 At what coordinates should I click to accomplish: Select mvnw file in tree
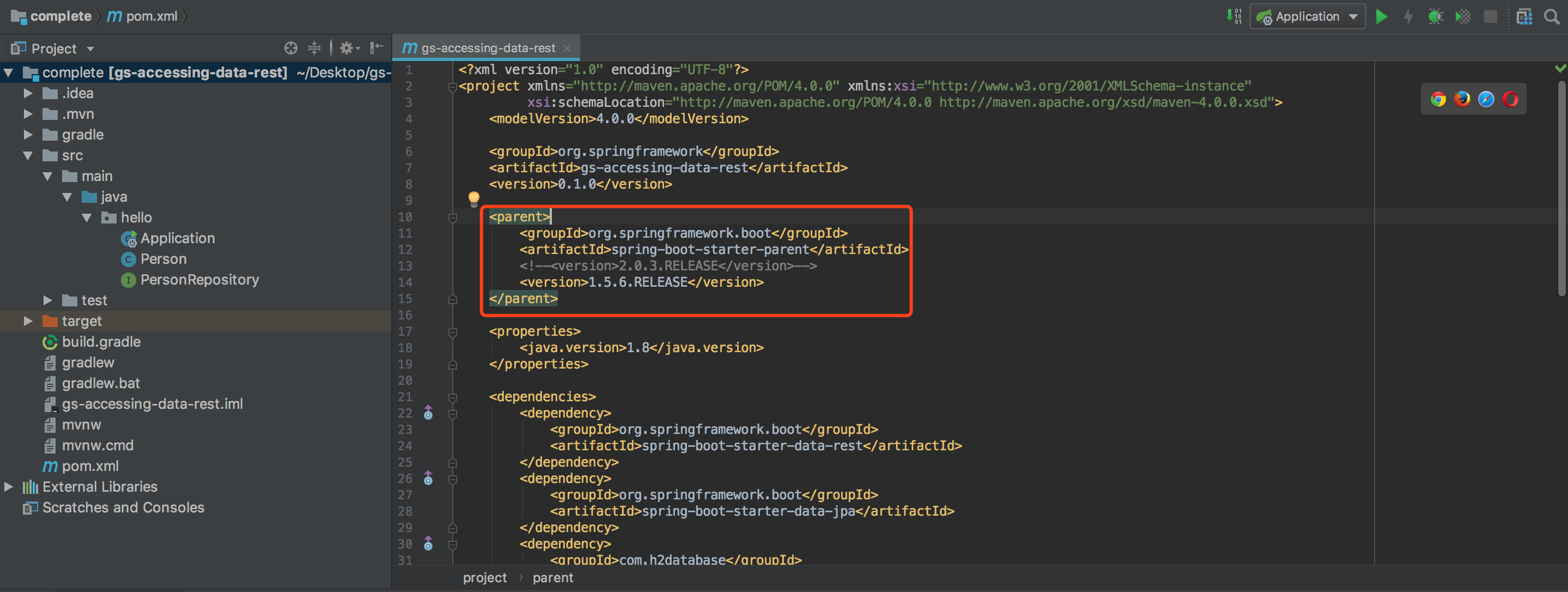tap(81, 425)
